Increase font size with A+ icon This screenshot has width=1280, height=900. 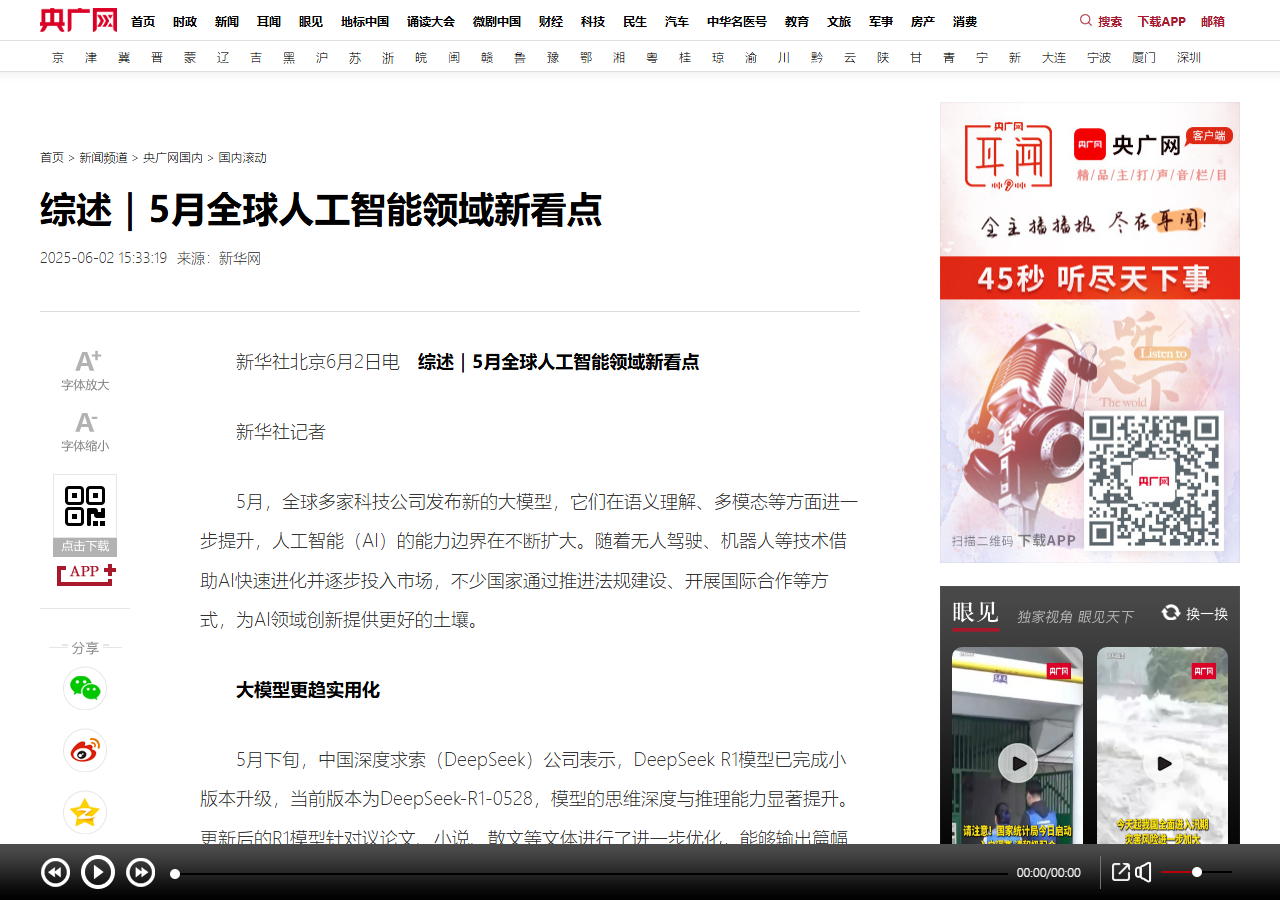pyautogui.click(x=88, y=361)
